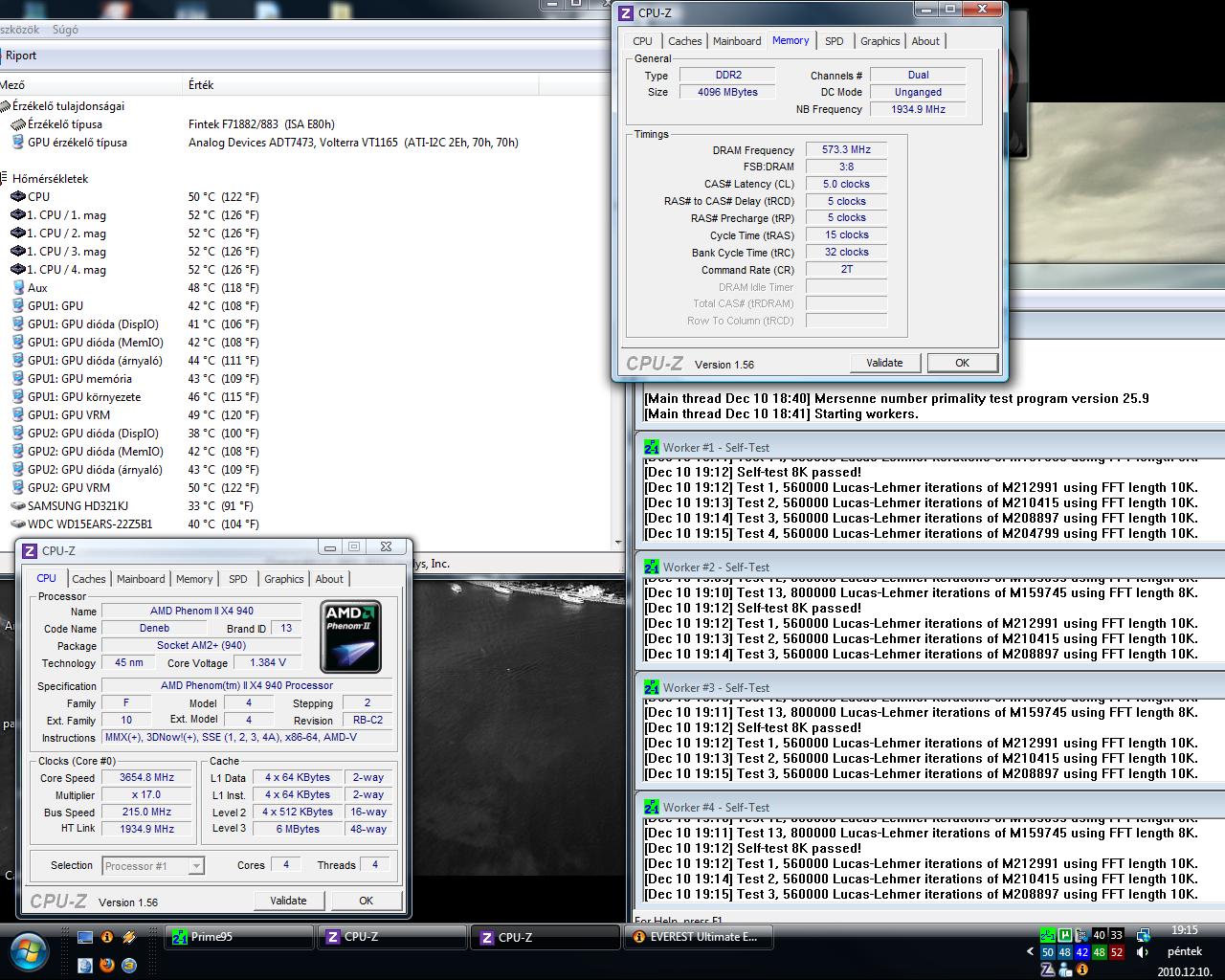Click the Core Speed 3654.8 MHz field
The width and height of the screenshot is (1225, 980).
tap(146, 778)
